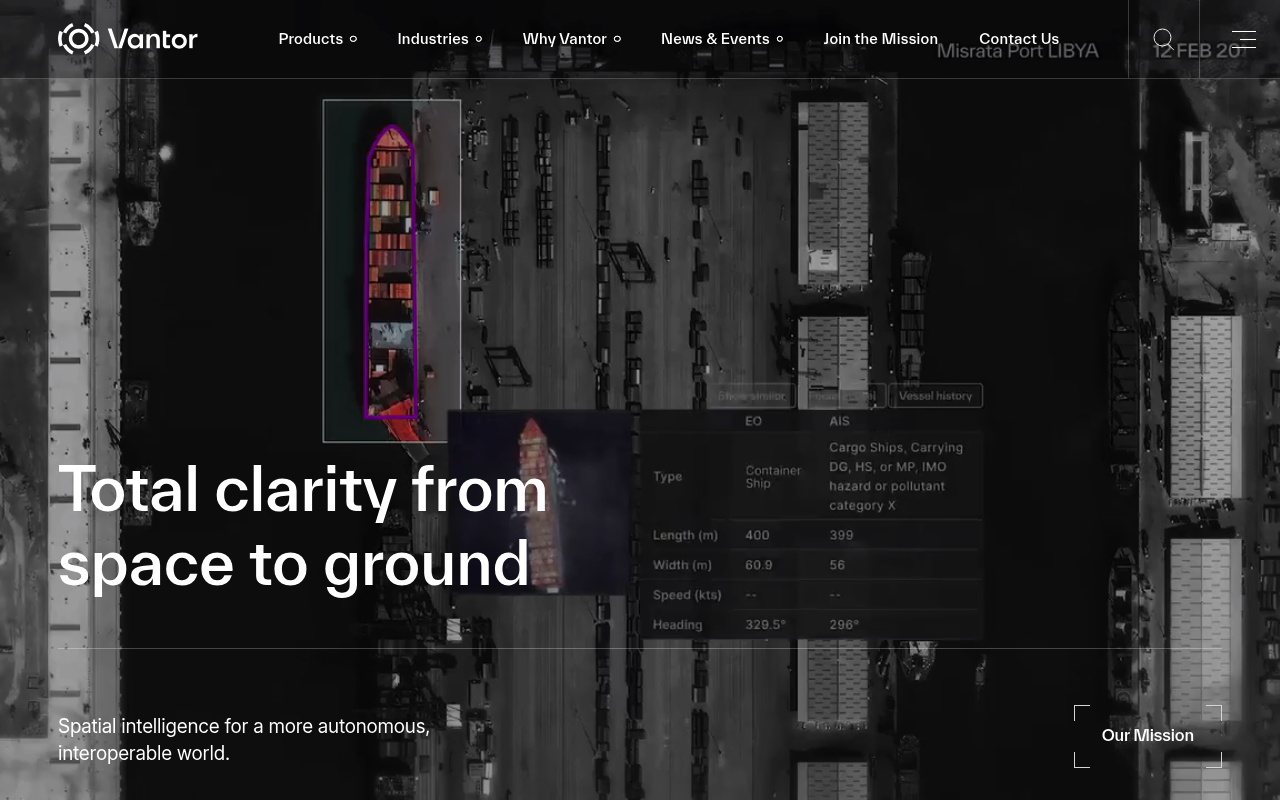
Task: Click the 'Misrata Port LIBYA' caption
Action: click(1017, 50)
